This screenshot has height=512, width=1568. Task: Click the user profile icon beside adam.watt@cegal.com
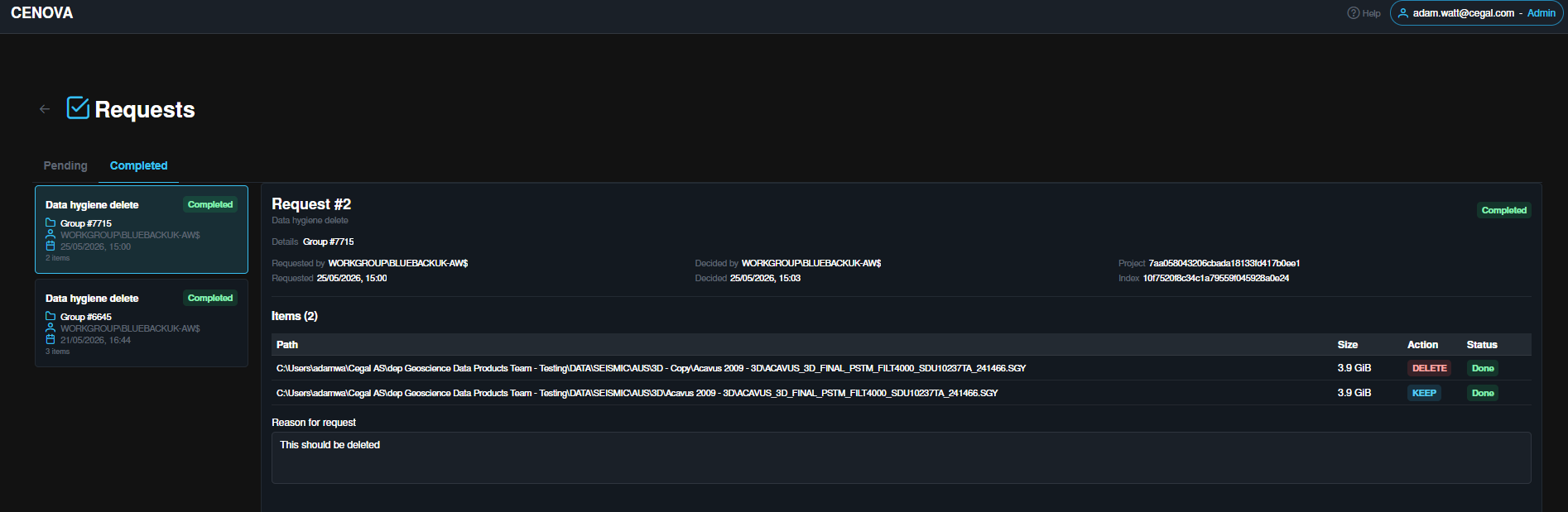[x=1403, y=12]
